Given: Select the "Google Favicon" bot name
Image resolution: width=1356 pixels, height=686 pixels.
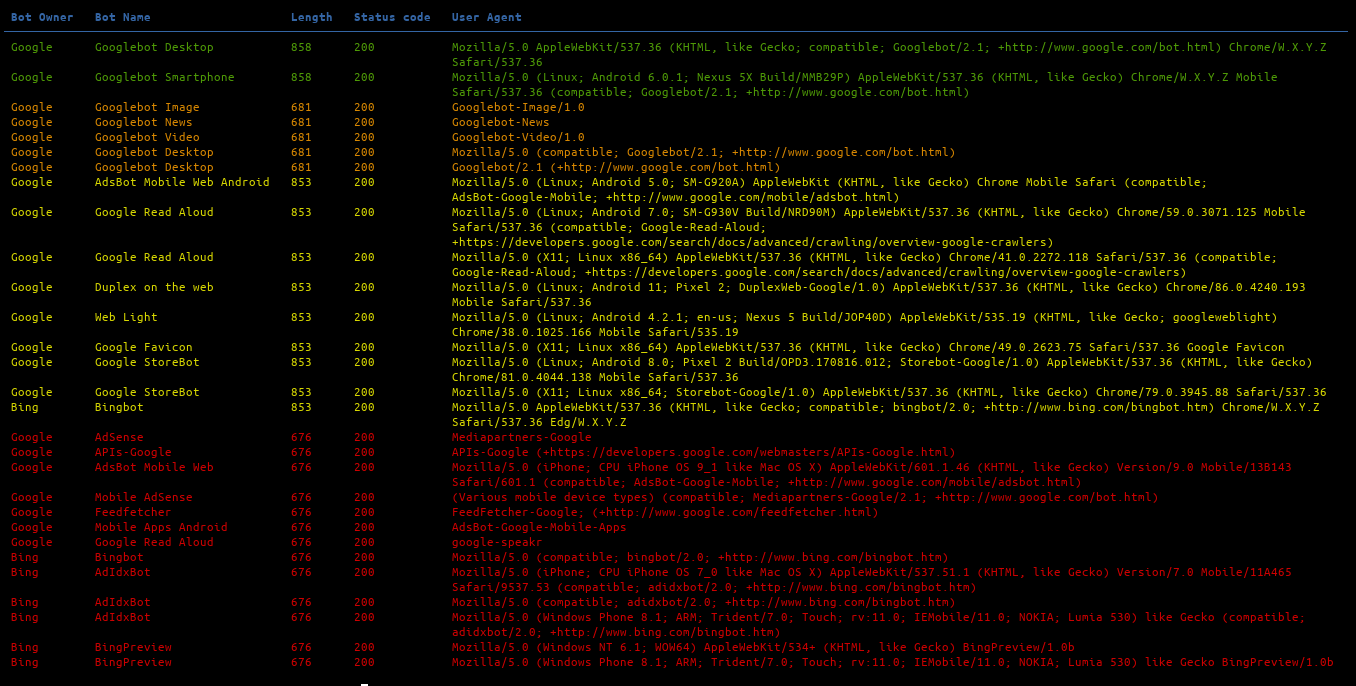Looking at the screenshot, I should 144,347.
